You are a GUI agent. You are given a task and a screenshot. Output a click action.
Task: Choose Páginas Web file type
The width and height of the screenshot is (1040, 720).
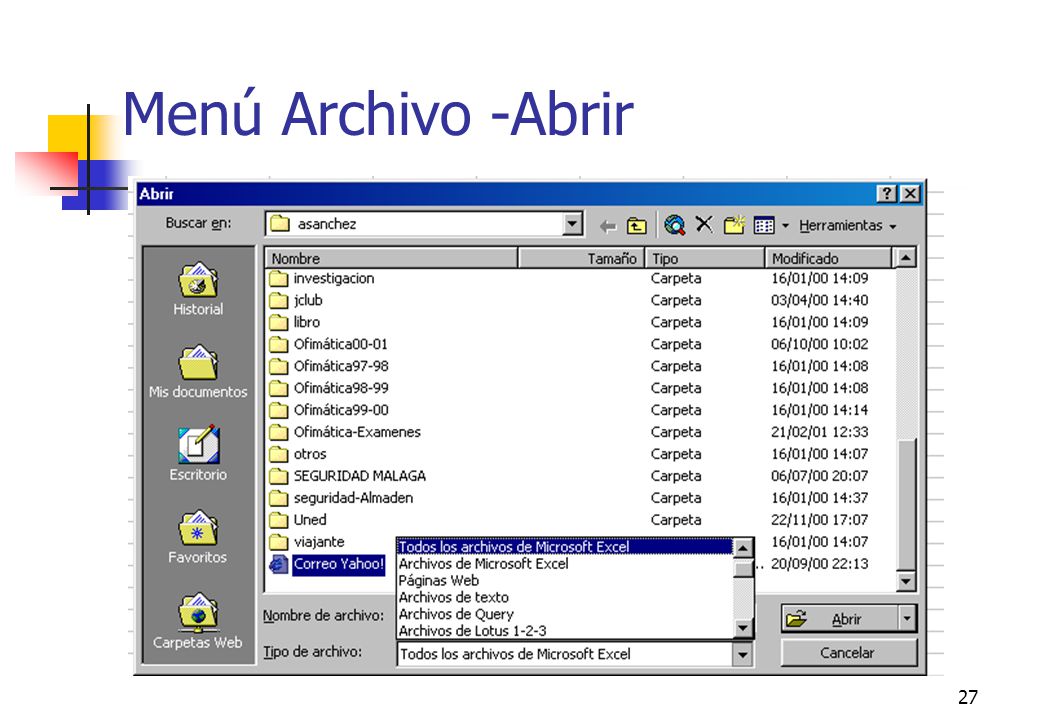[x=565, y=581]
